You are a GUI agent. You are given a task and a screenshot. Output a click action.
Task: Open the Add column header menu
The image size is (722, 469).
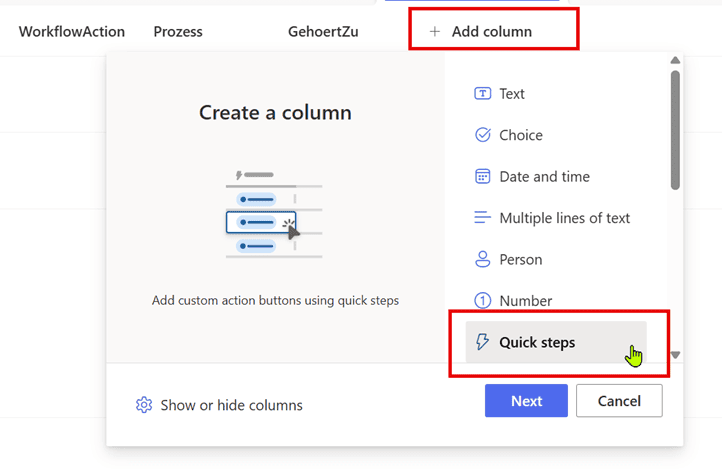tap(491, 32)
